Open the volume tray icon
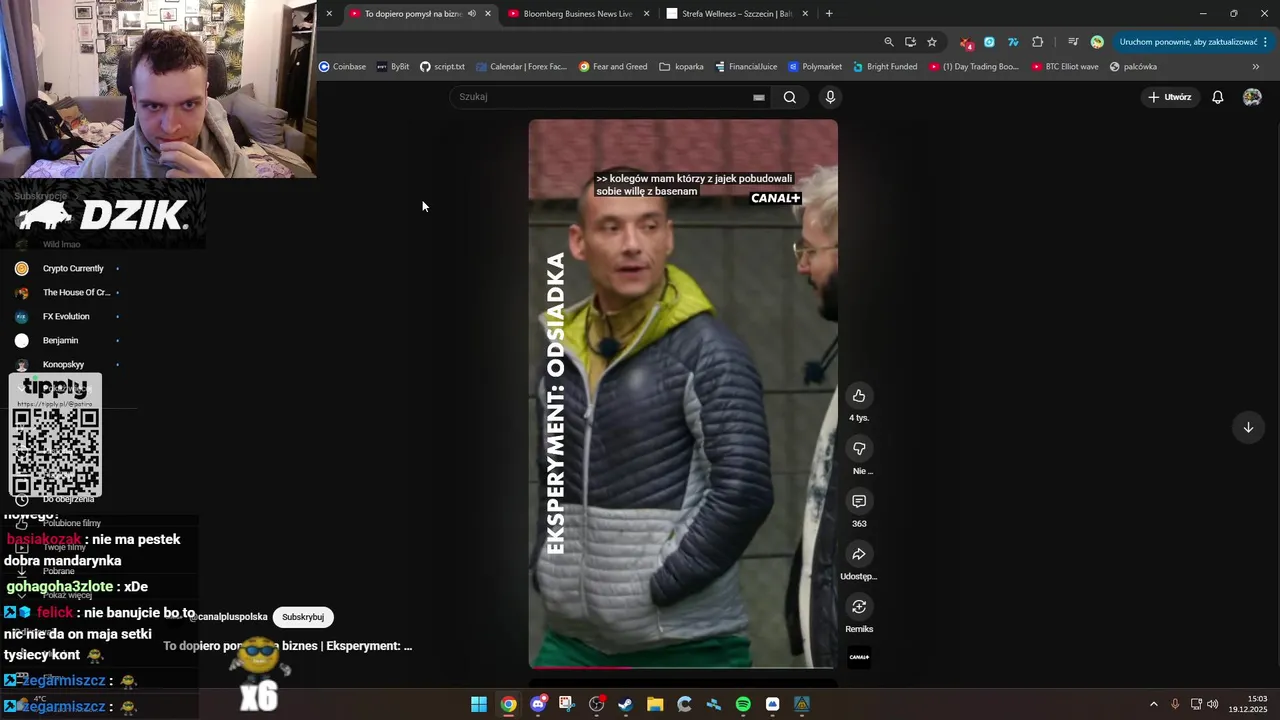Image resolution: width=1280 pixels, height=720 pixels. pos(1213,704)
